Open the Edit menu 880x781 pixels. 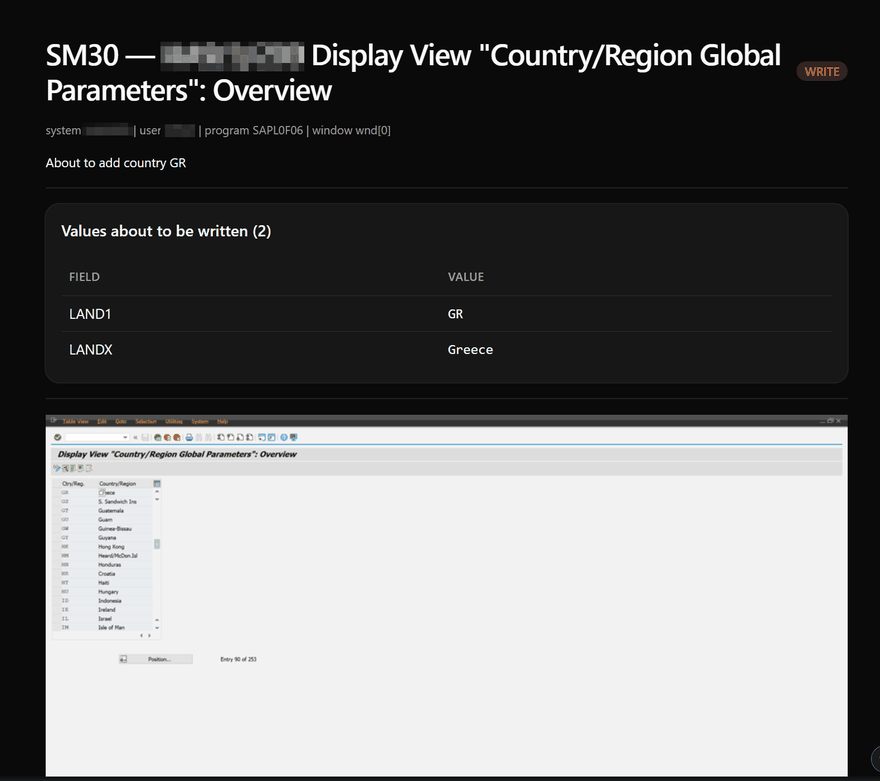coord(102,421)
